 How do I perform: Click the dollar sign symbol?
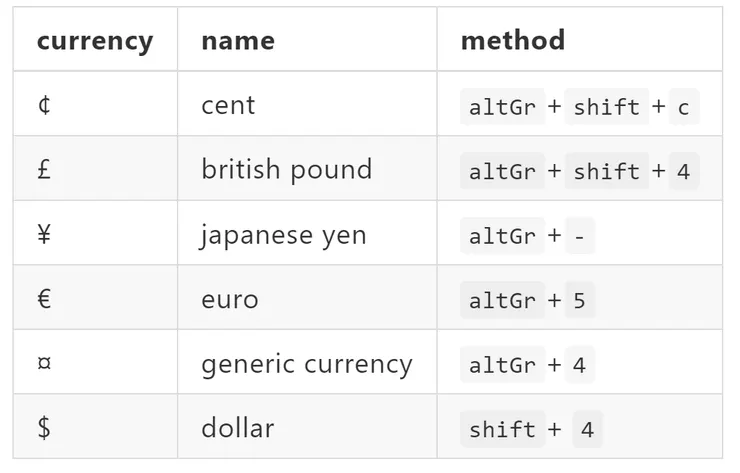click(x=44, y=429)
